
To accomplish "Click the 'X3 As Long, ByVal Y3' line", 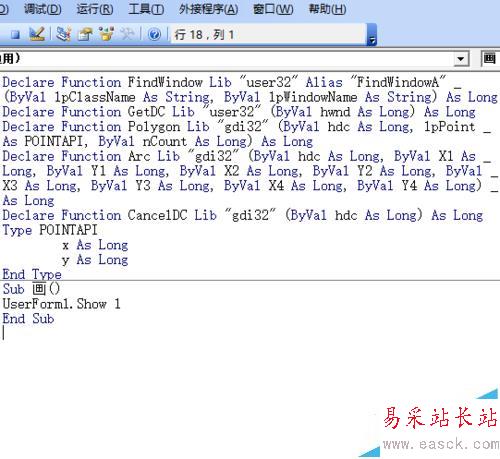I will [250, 186].
